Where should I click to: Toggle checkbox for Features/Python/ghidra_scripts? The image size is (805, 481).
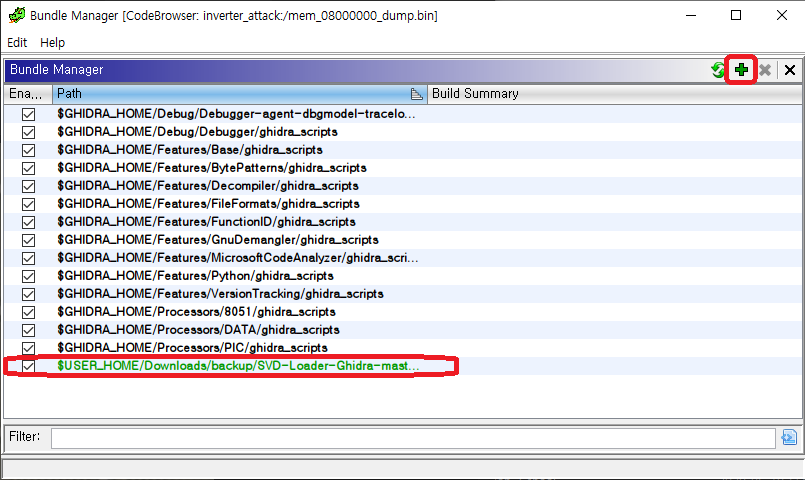(x=28, y=276)
